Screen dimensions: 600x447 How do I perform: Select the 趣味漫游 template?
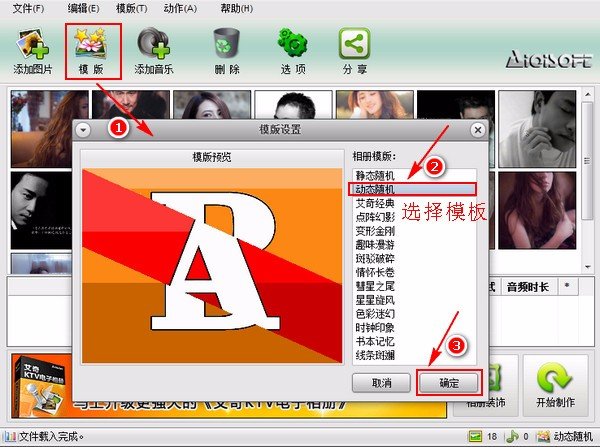click(414, 245)
